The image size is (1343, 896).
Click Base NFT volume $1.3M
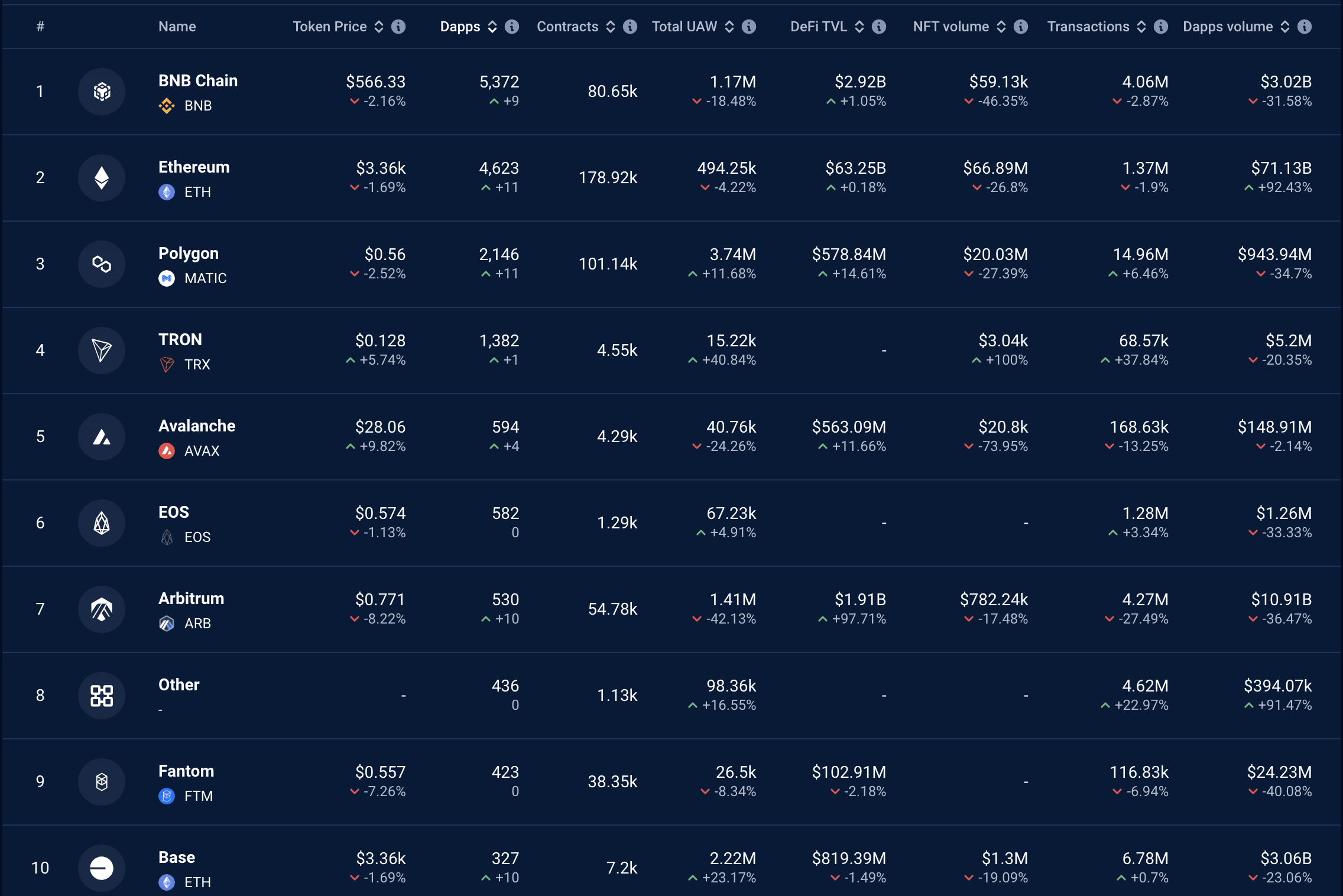(x=1005, y=859)
